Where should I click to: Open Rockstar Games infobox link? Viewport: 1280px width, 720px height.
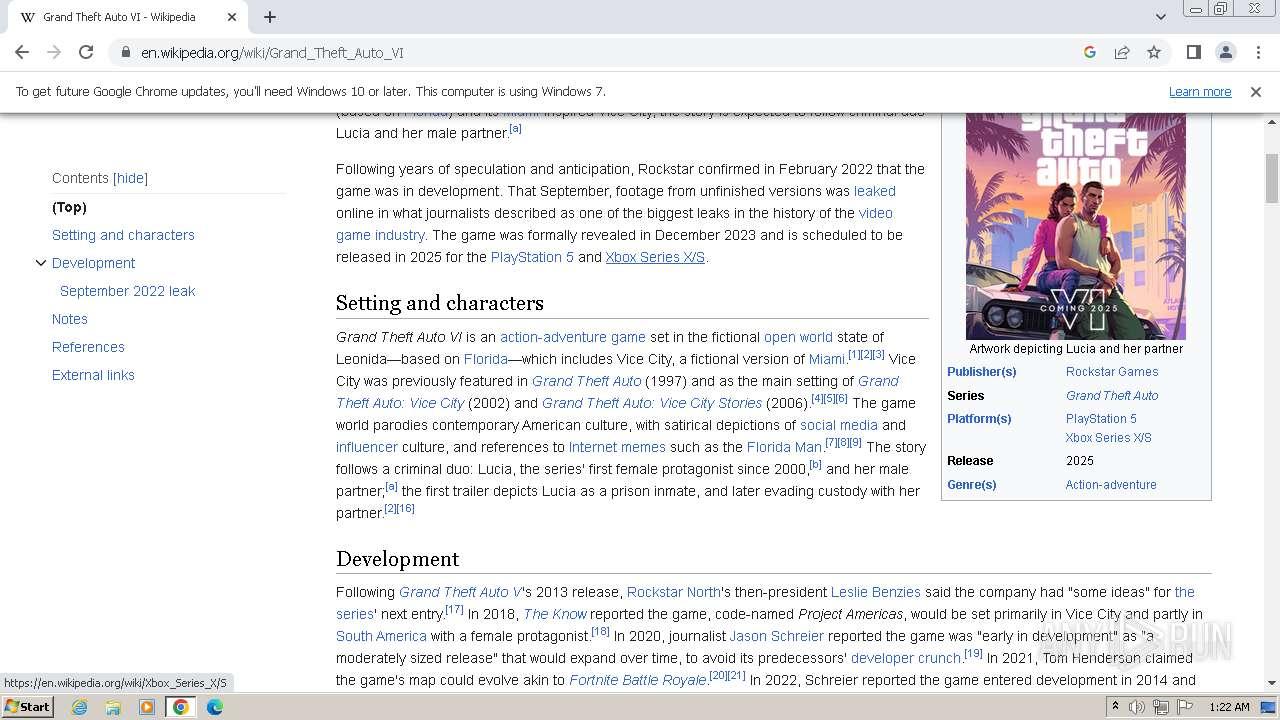pyautogui.click(x=1112, y=372)
